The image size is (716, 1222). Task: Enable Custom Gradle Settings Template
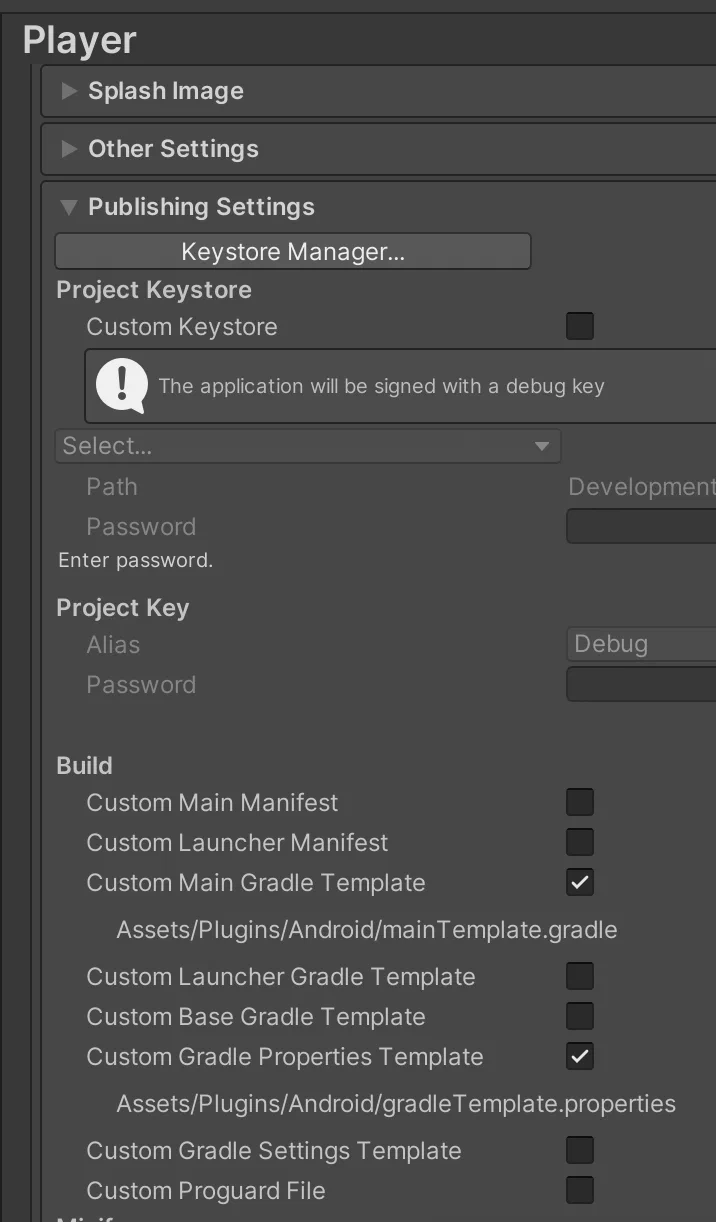point(580,1150)
